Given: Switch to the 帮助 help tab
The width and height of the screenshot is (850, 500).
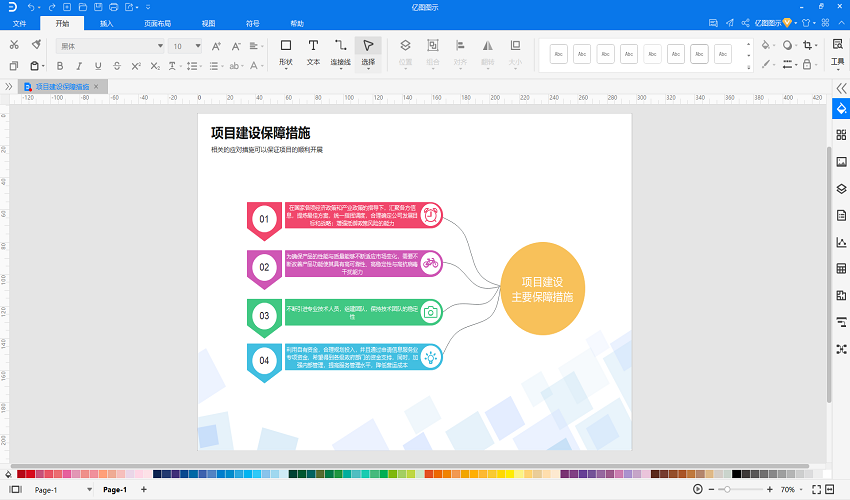Looking at the screenshot, I should point(297,23).
